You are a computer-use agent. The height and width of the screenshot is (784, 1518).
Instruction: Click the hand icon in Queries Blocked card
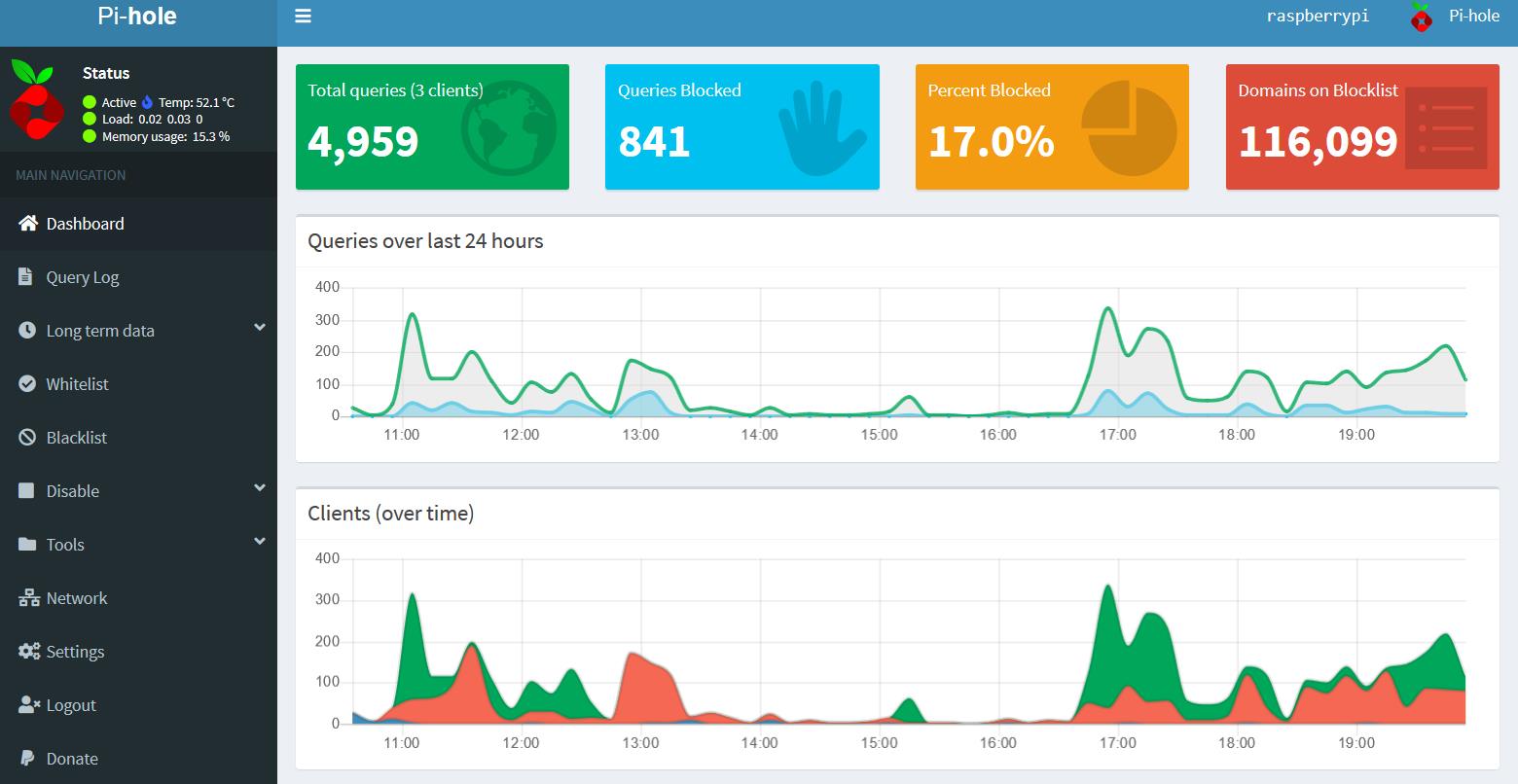pos(822,128)
